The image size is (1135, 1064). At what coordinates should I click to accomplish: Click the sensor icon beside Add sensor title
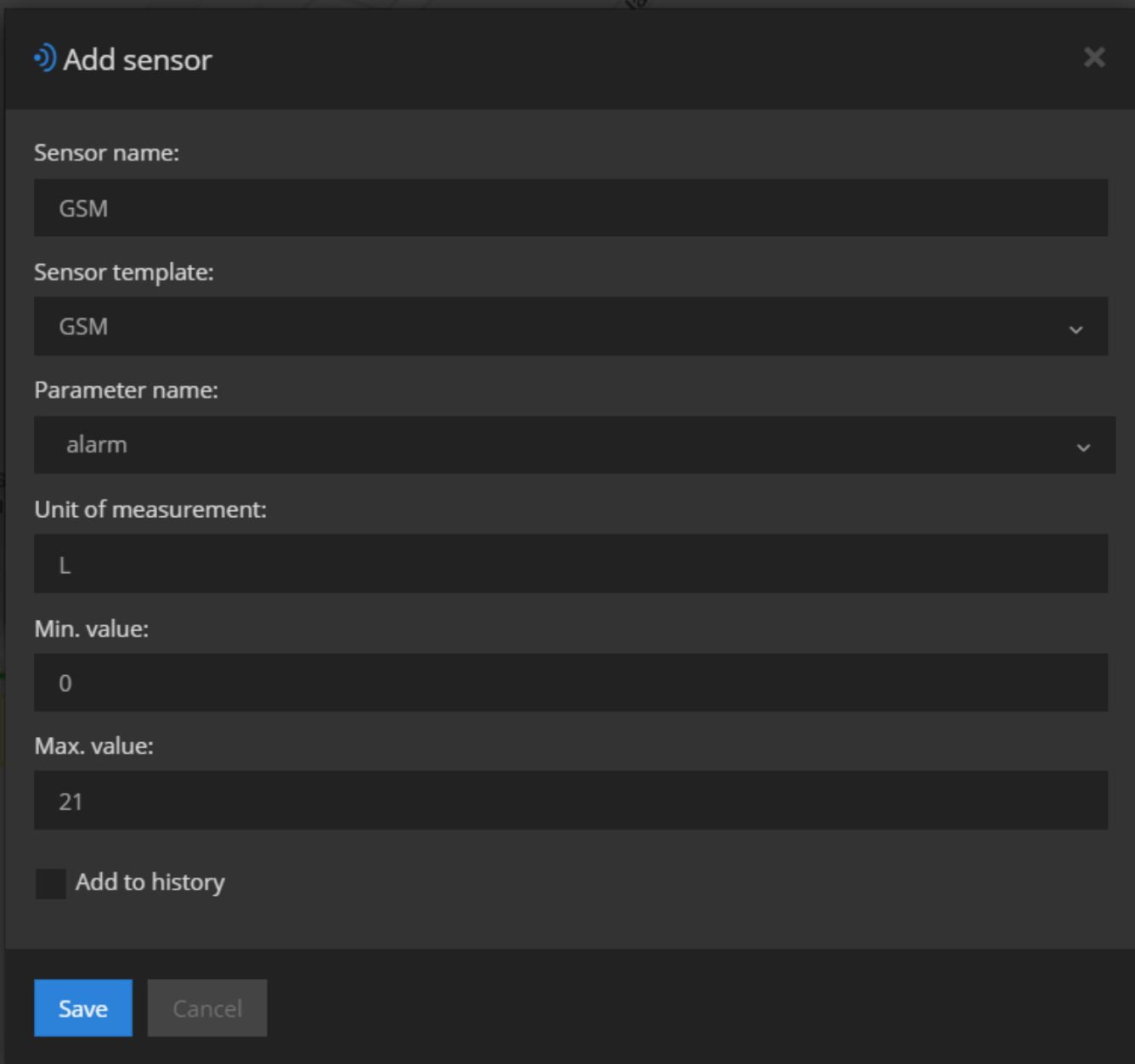[x=45, y=59]
